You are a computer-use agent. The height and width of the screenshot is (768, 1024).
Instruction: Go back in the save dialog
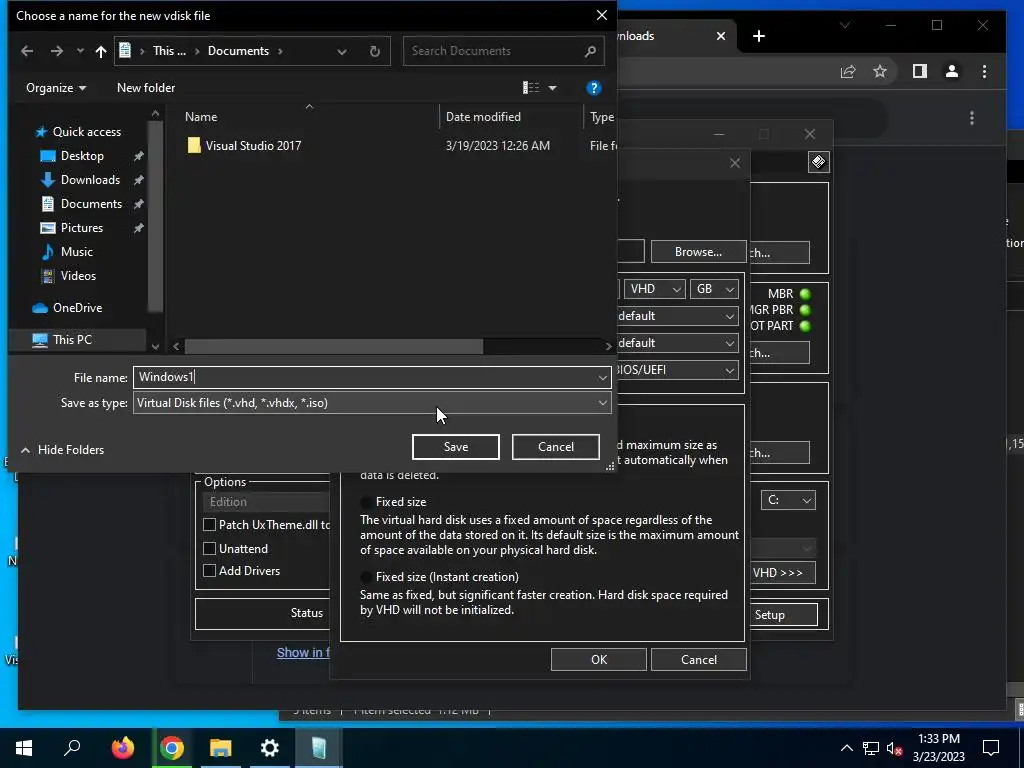27,51
